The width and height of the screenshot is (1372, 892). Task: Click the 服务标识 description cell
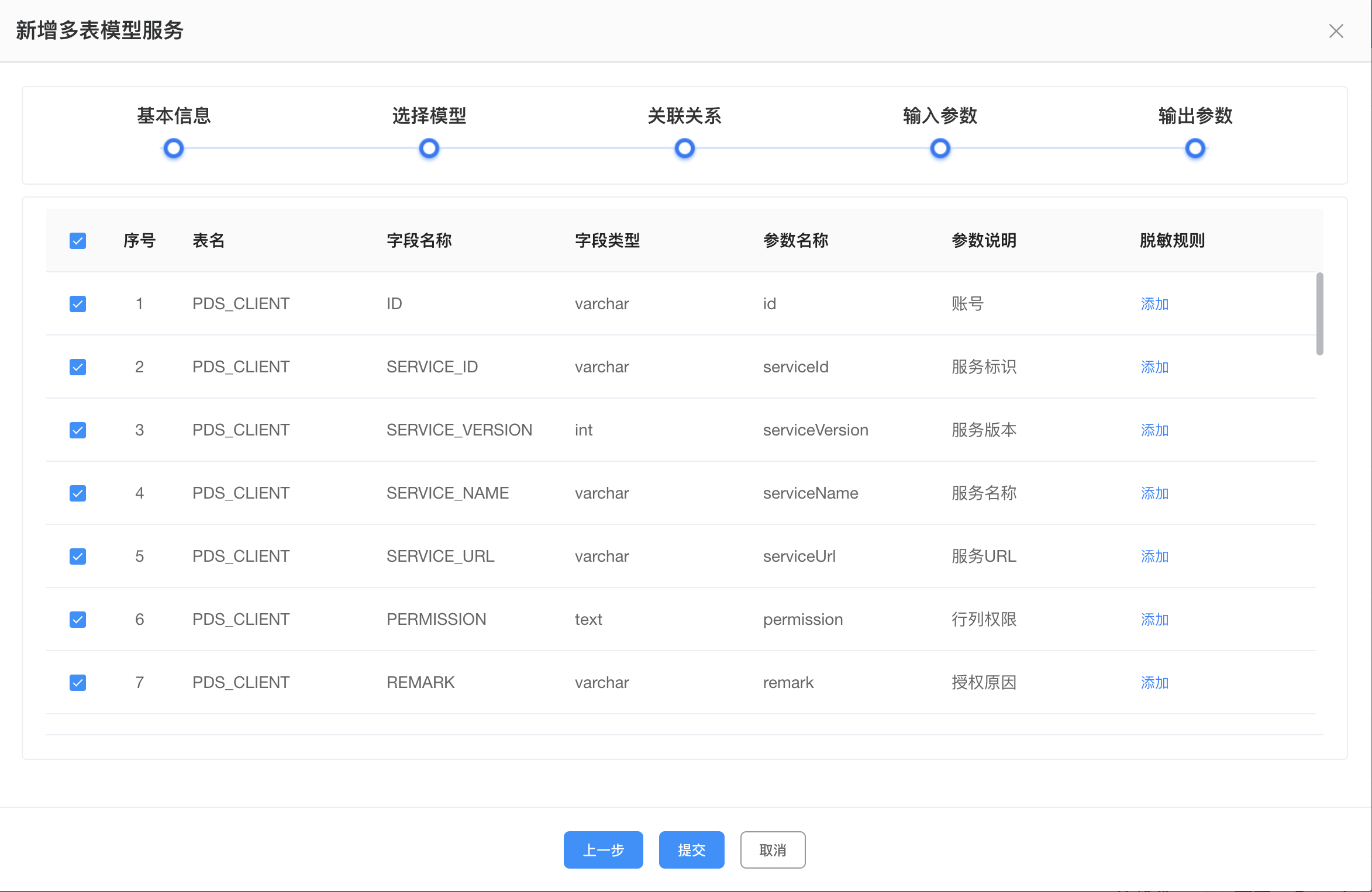[984, 367]
